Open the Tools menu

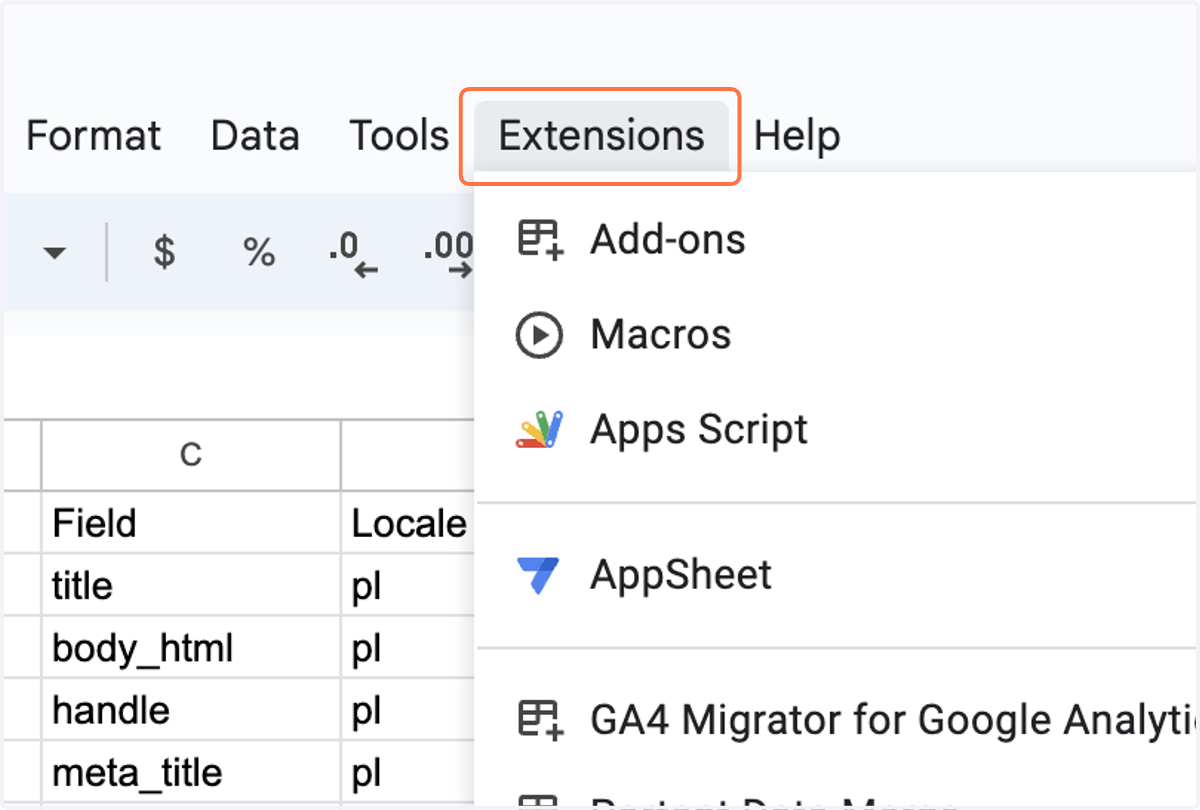pyautogui.click(x=399, y=136)
